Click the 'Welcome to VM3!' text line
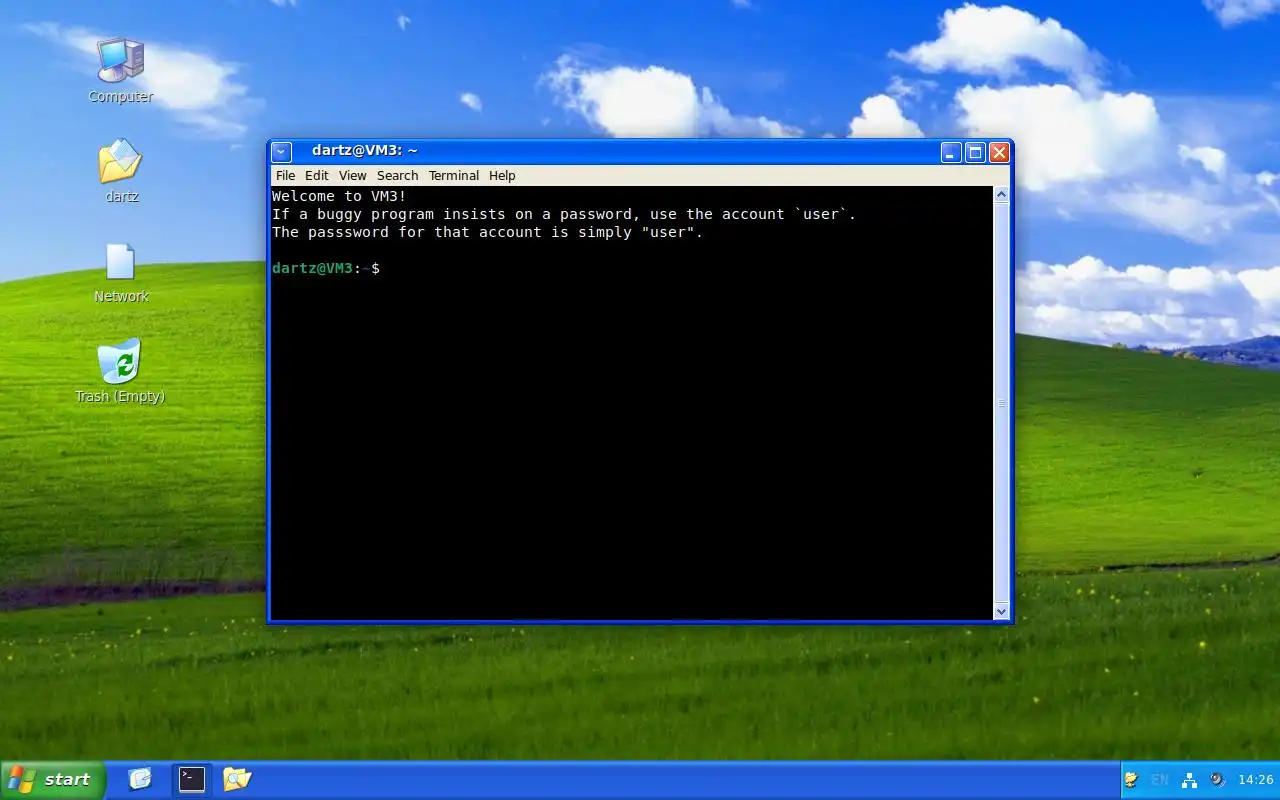The width and height of the screenshot is (1280, 800). pos(339,196)
